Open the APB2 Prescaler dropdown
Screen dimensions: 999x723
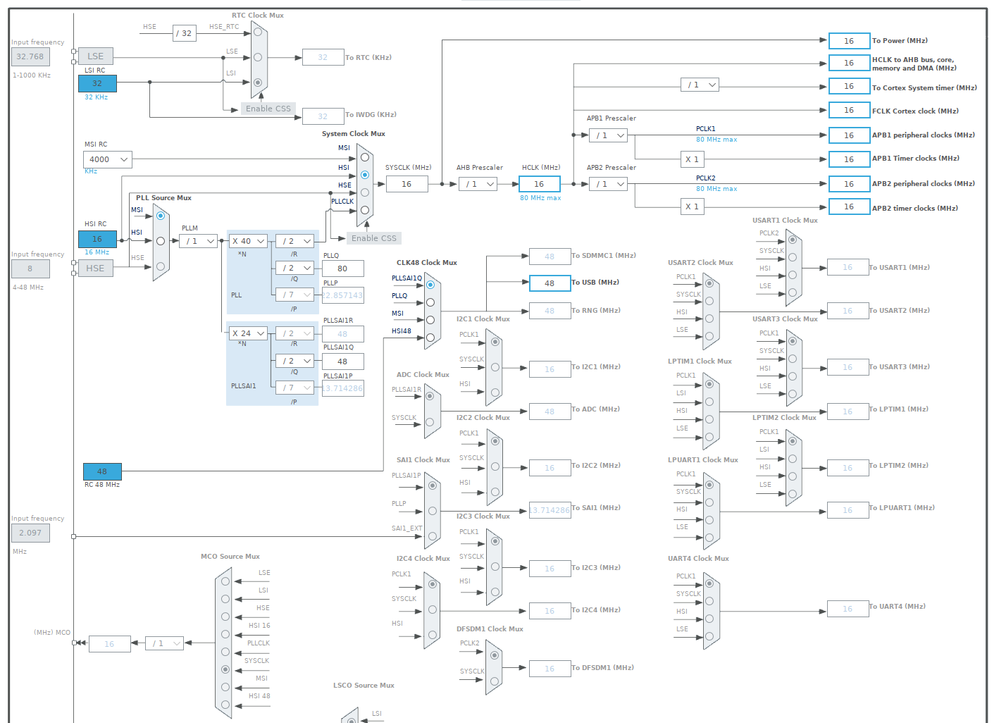pos(608,184)
